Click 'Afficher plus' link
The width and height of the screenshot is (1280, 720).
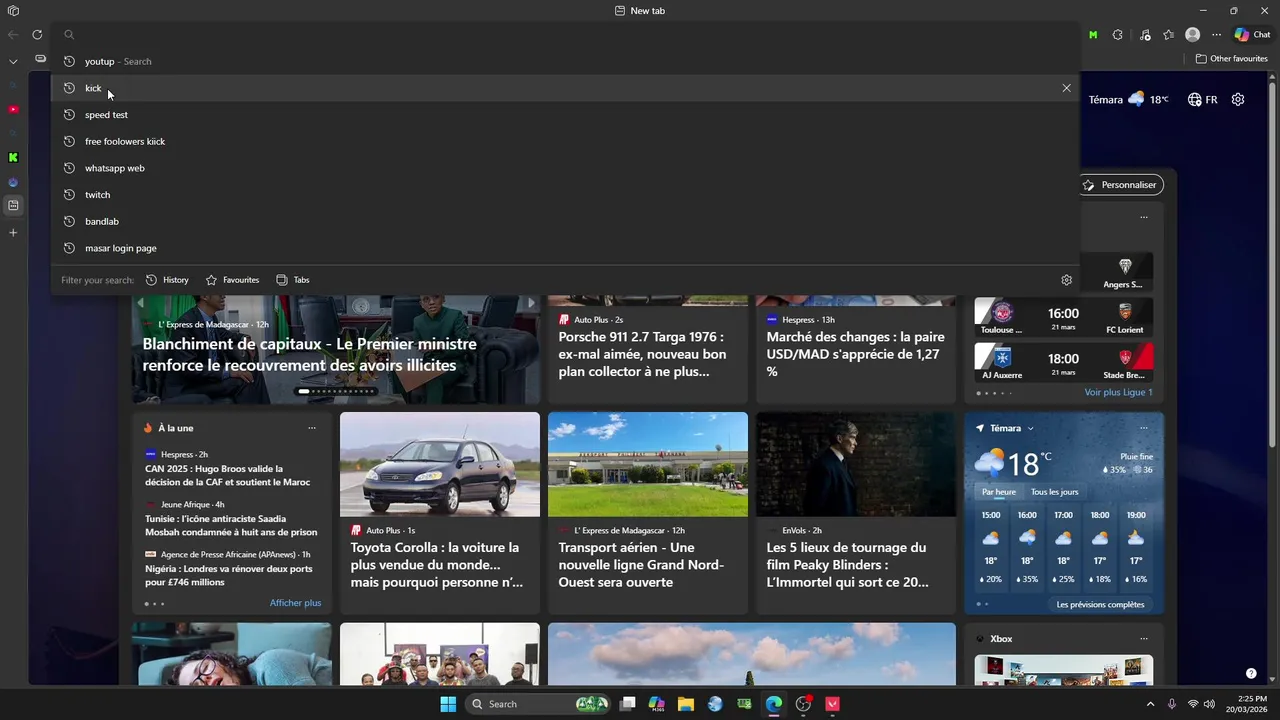tap(295, 603)
